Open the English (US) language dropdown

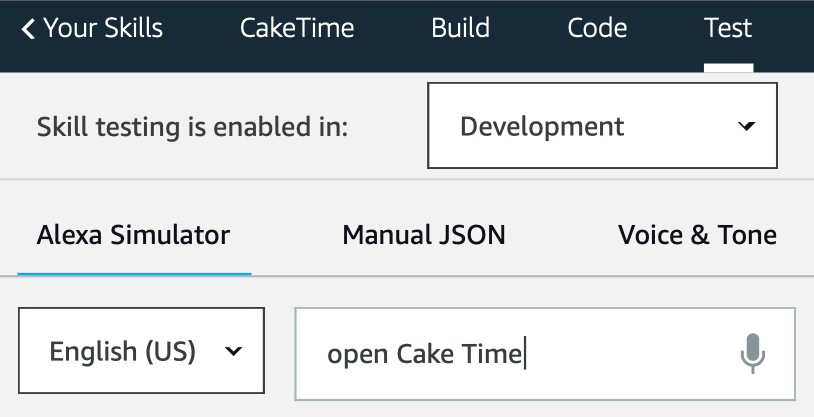141,351
